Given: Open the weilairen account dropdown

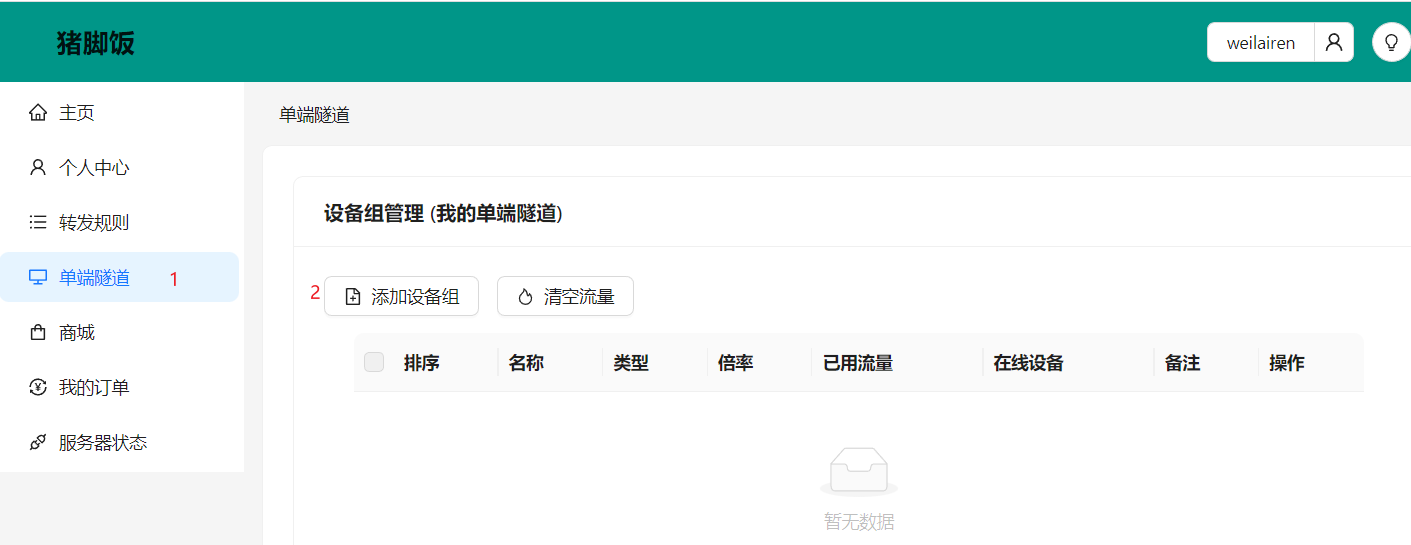Looking at the screenshot, I should pos(1261,43).
